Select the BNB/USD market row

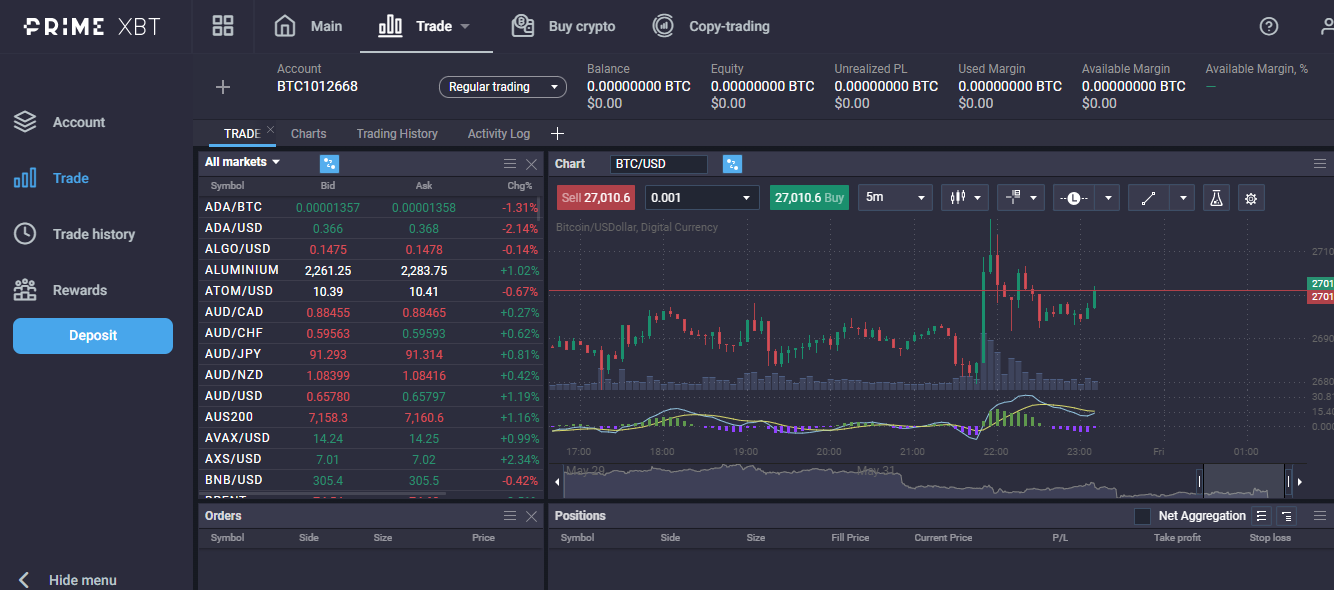[x=370, y=480]
